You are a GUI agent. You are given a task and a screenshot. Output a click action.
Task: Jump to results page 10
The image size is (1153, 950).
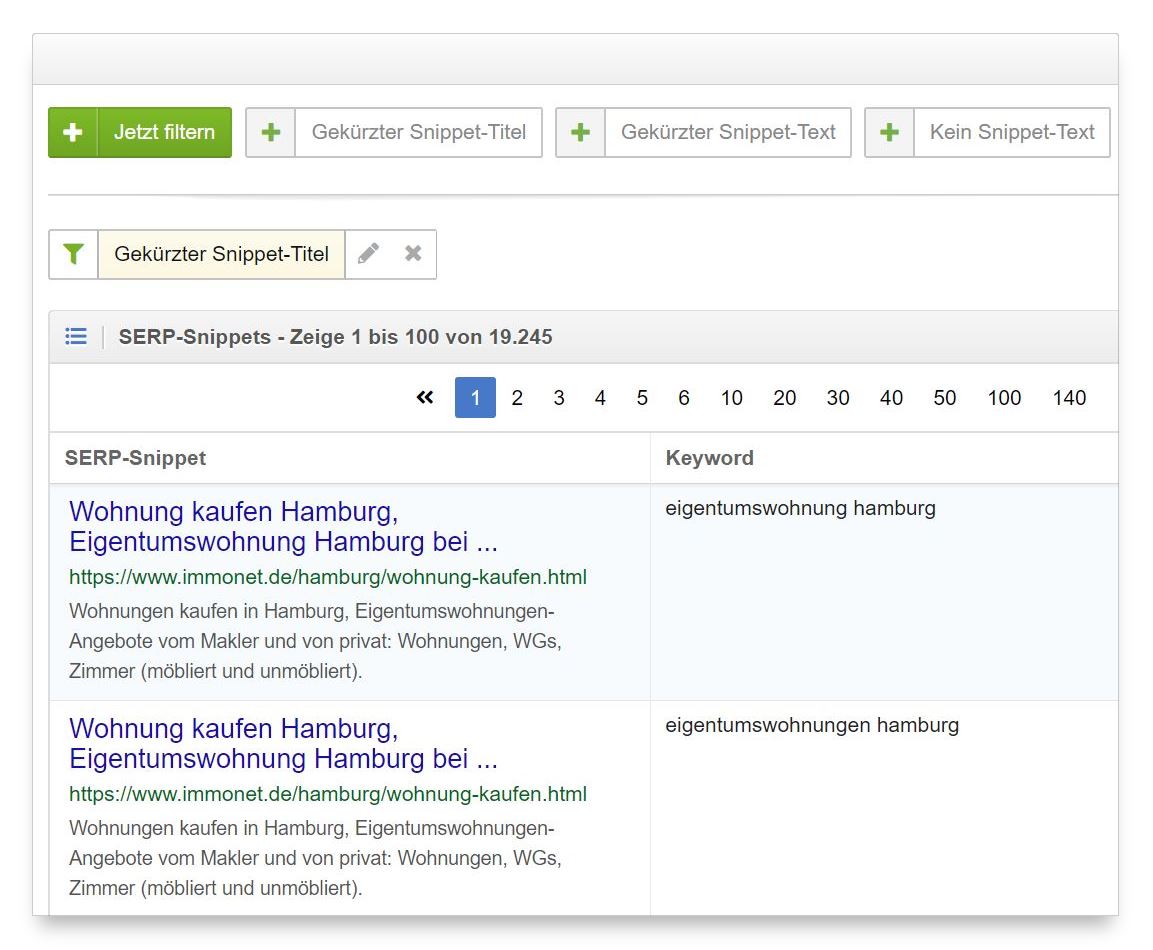click(731, 398)
